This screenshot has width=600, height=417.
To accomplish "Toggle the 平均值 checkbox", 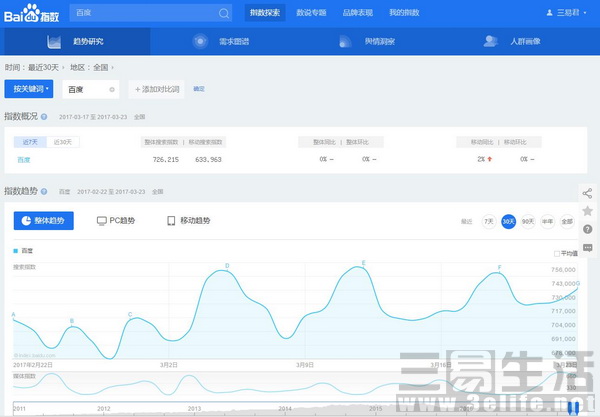I will (x=557, y=254).
